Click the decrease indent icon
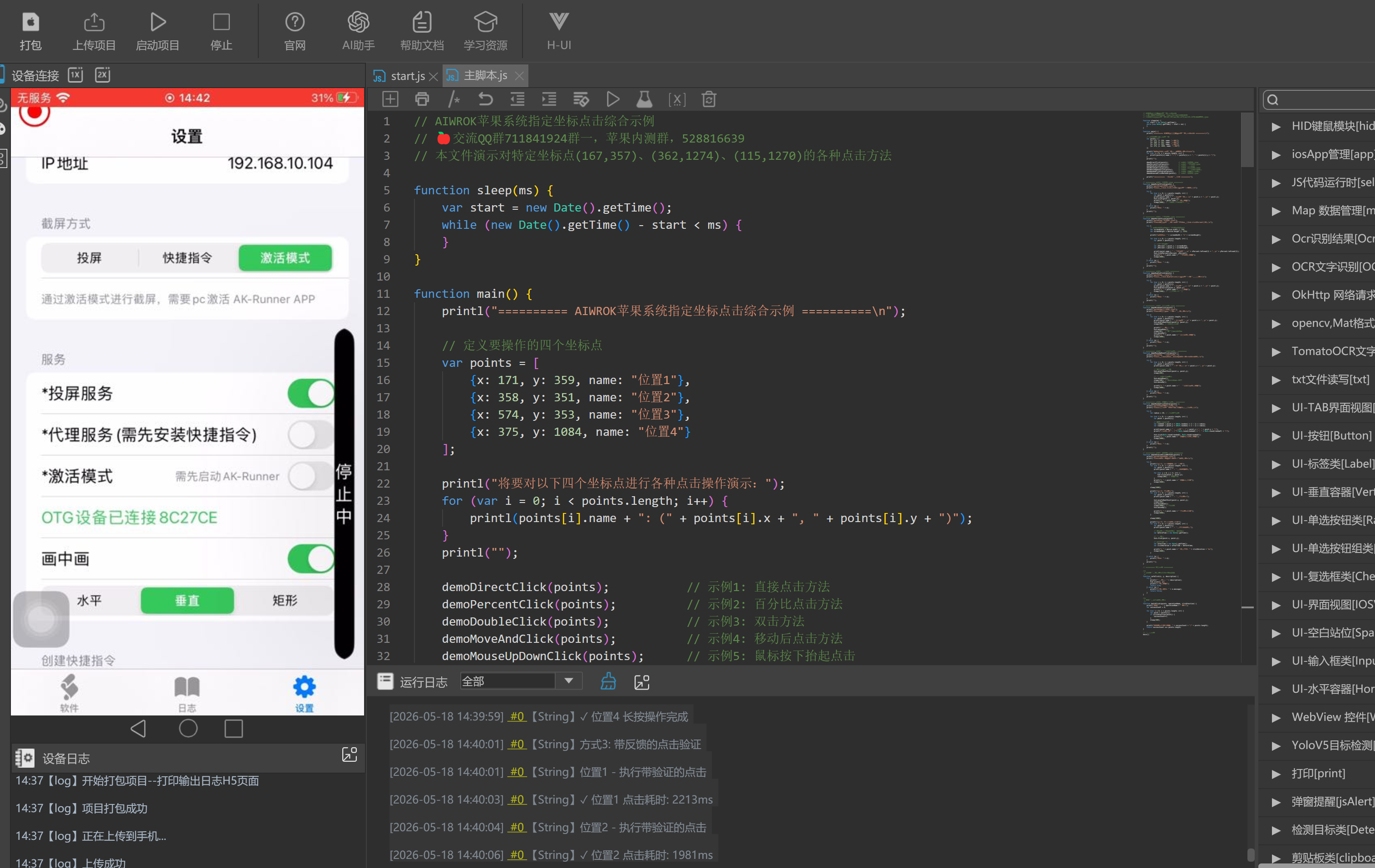The width and height of the screenshot is (1375, 868). pyautogui.click(x=517, y=99)
